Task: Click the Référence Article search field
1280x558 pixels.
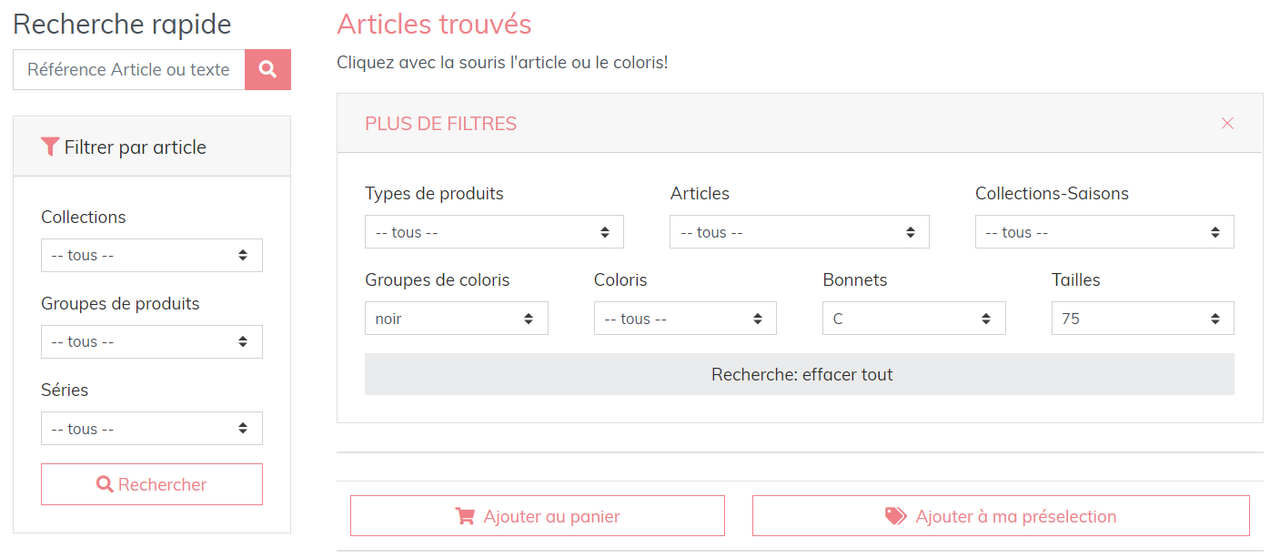Action: (x=129, y=69)
